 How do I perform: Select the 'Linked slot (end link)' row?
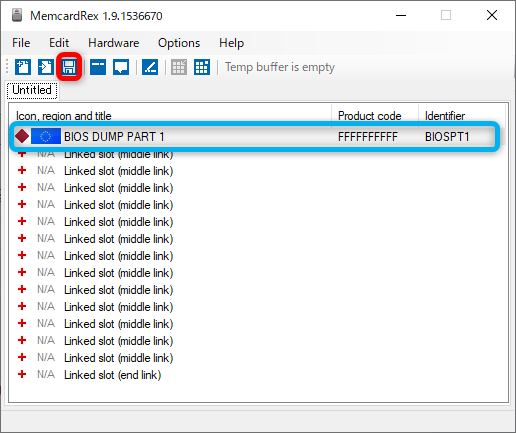point(258,375)
